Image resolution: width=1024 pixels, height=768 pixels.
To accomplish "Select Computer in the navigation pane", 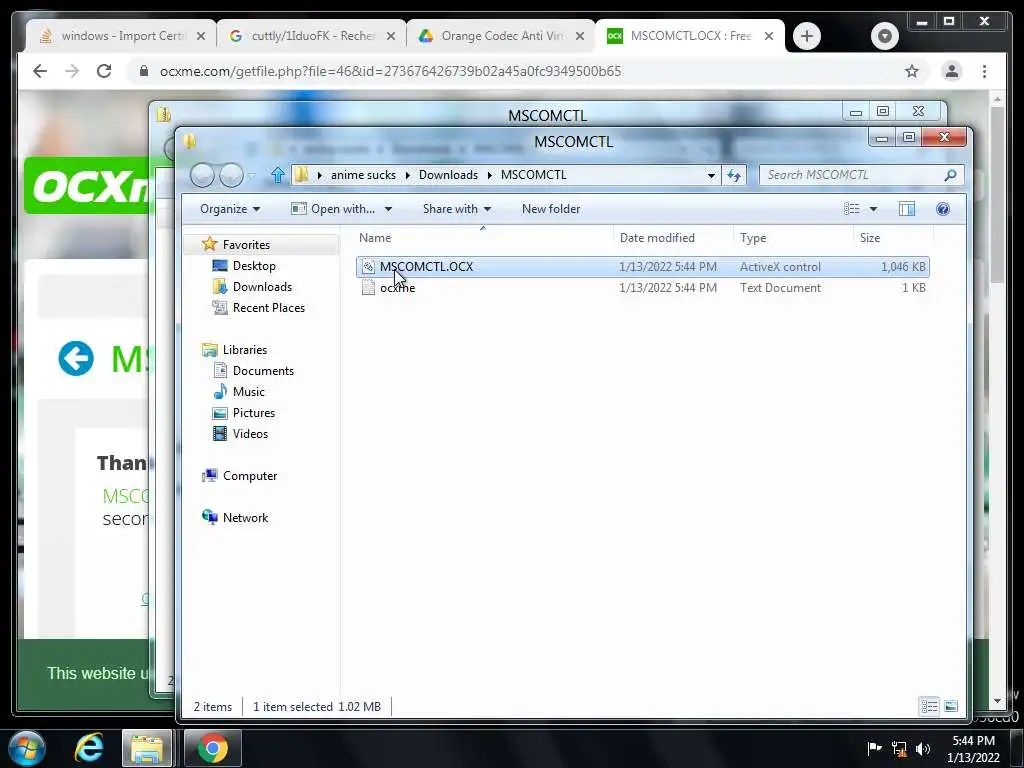I will point(249,475).
